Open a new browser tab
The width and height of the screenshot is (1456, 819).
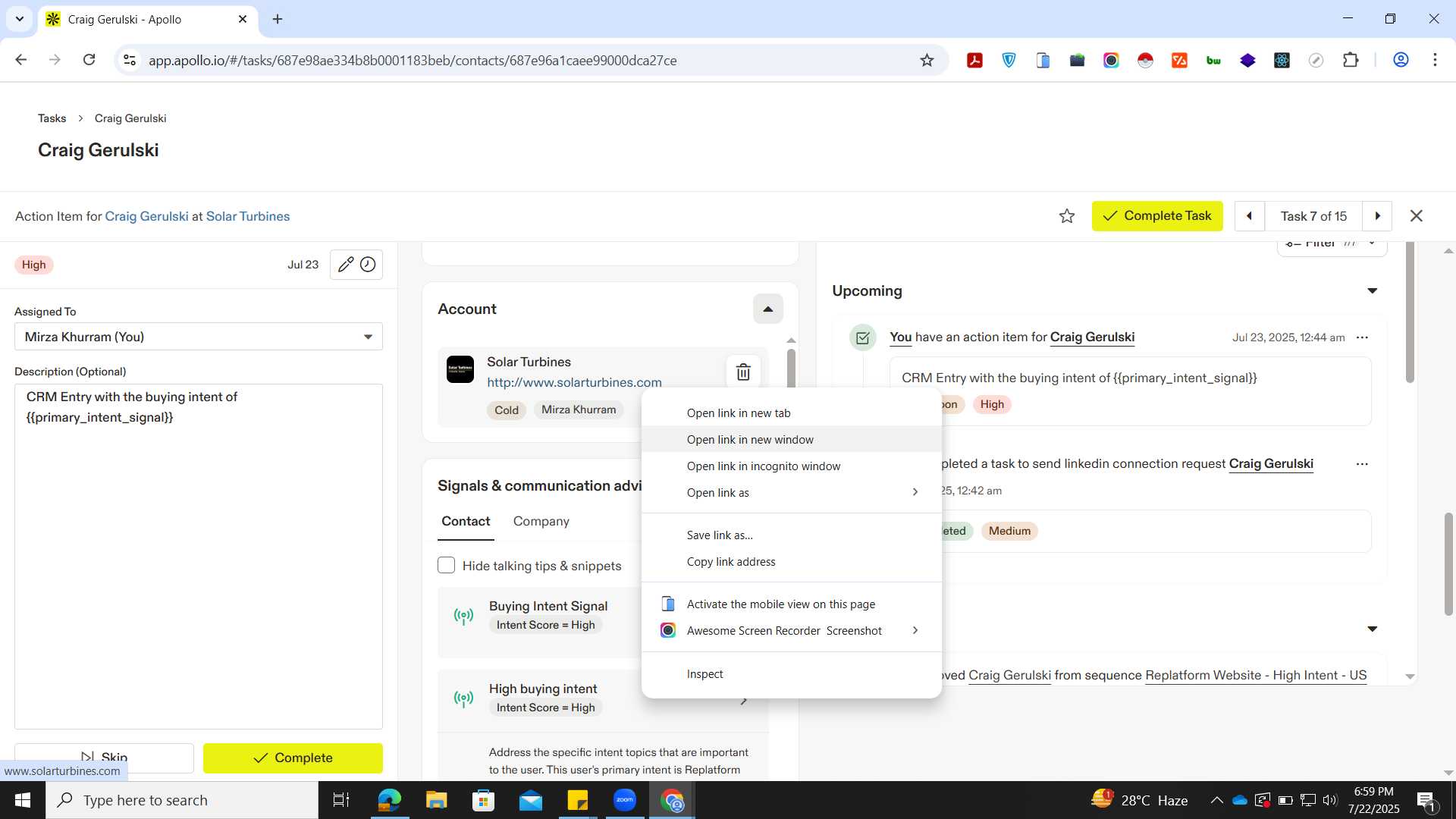[x=278, y=19]
